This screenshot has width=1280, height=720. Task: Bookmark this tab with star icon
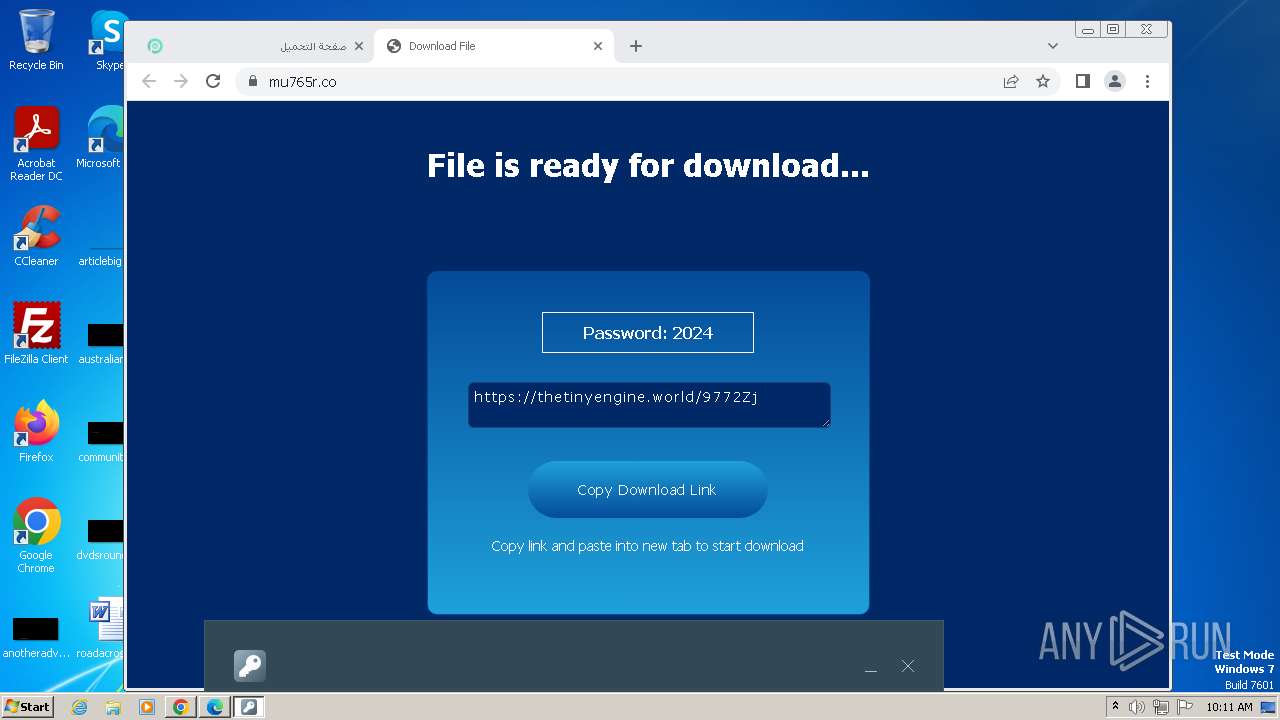[1043, 81]
